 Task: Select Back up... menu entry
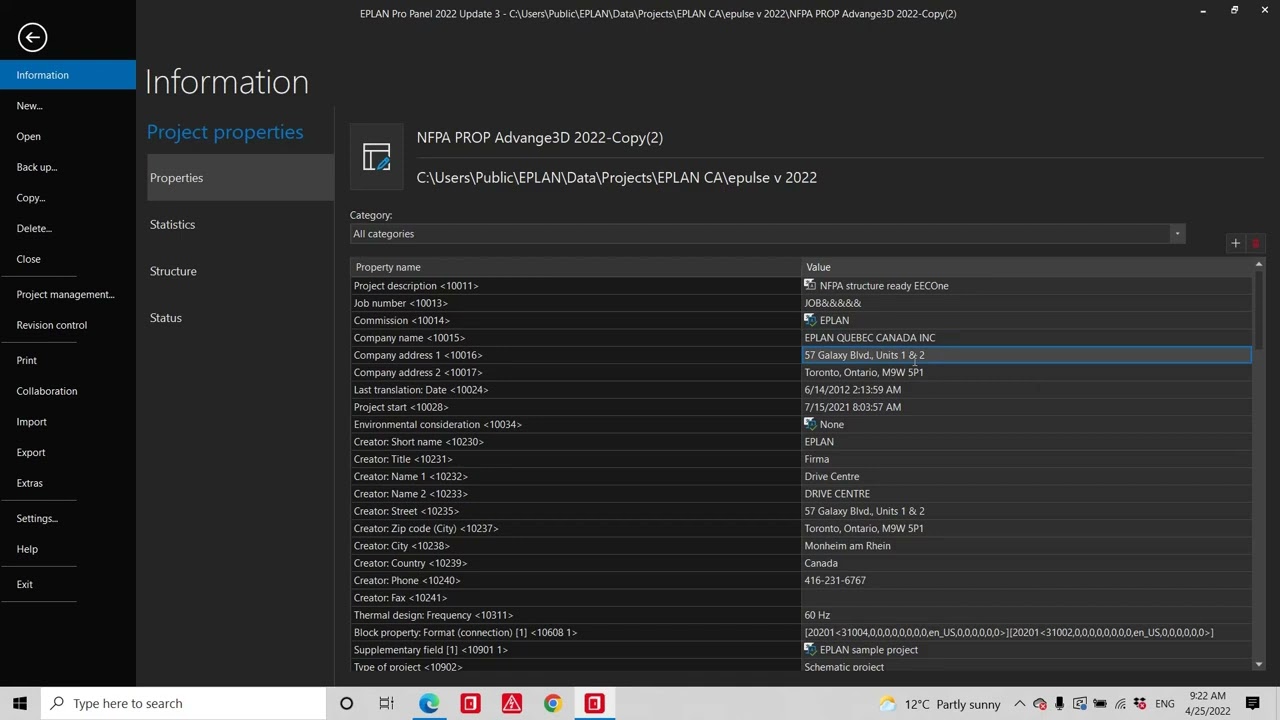37,167
